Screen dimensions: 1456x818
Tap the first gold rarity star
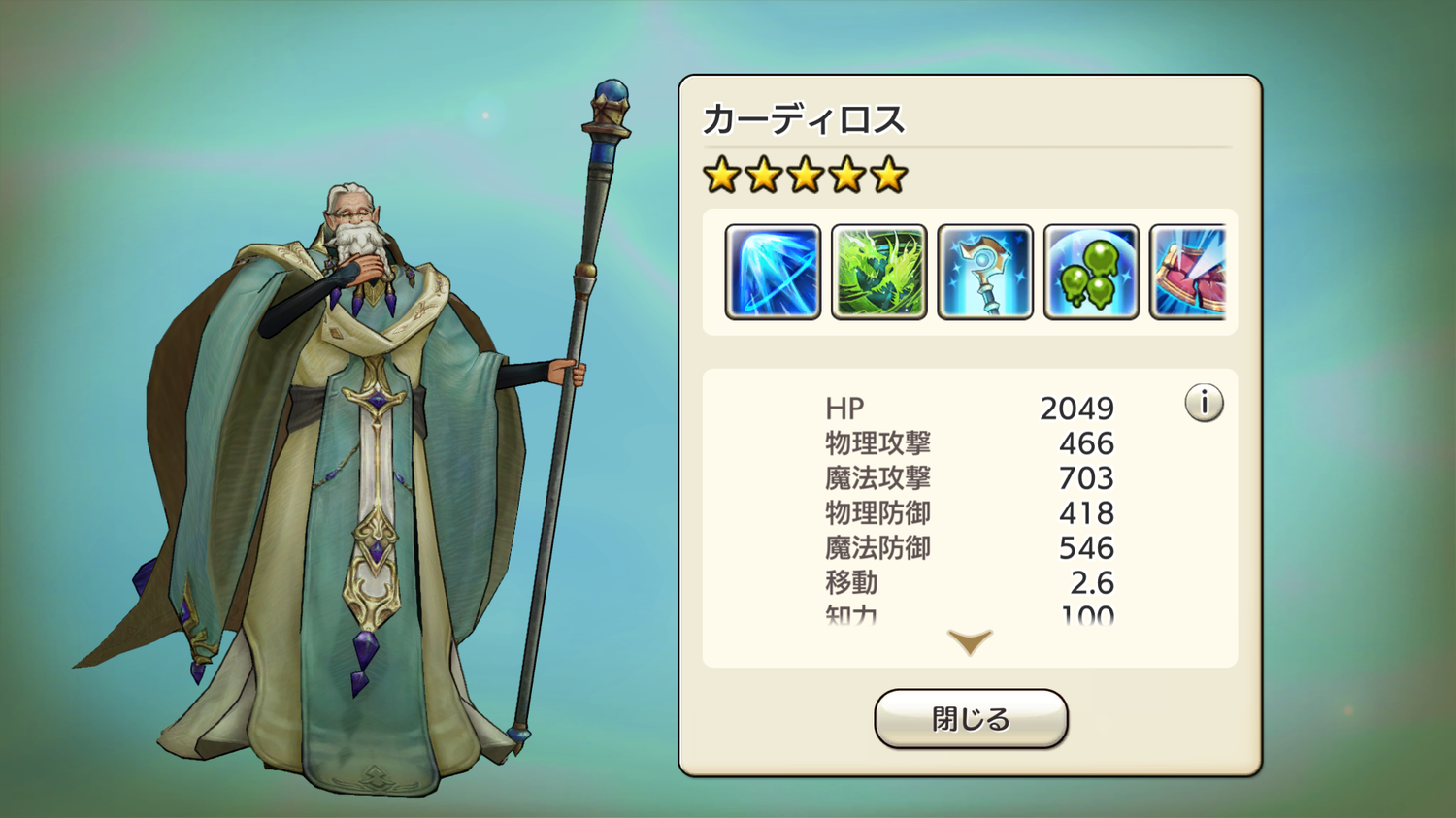coord(722,176)
